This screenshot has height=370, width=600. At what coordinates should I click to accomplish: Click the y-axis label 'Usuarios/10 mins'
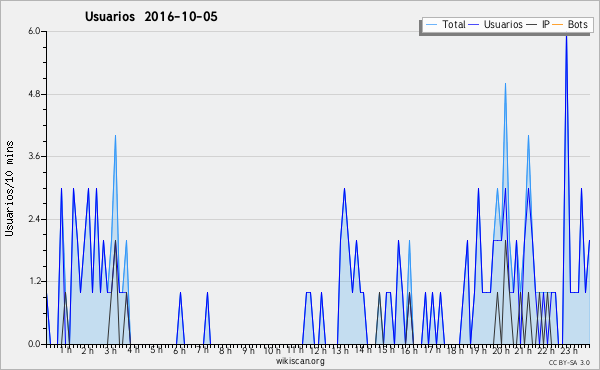(x=9, y=188)
